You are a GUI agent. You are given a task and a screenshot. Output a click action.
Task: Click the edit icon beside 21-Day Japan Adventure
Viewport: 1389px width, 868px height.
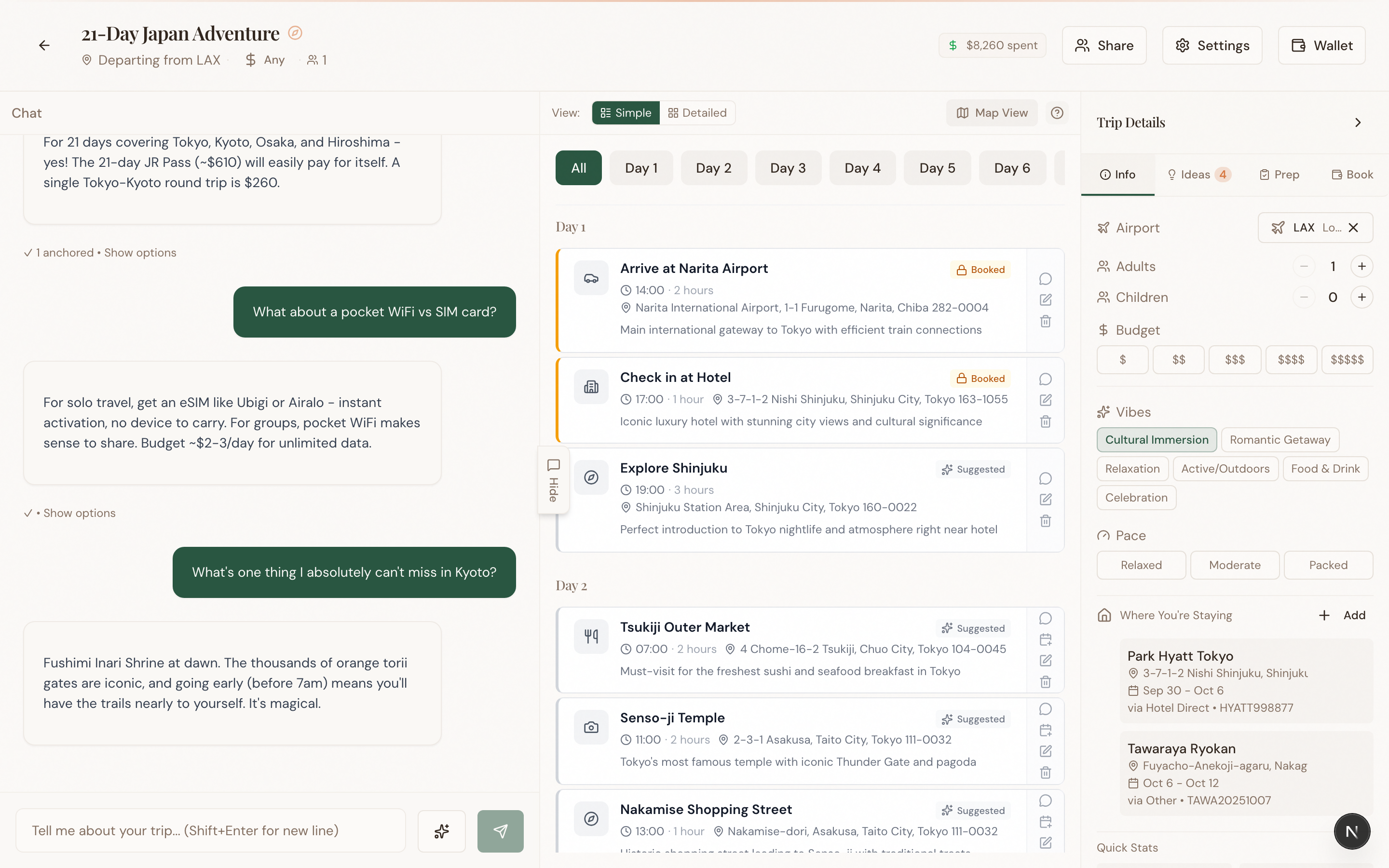pyautogui.click(x=295, y=33)
